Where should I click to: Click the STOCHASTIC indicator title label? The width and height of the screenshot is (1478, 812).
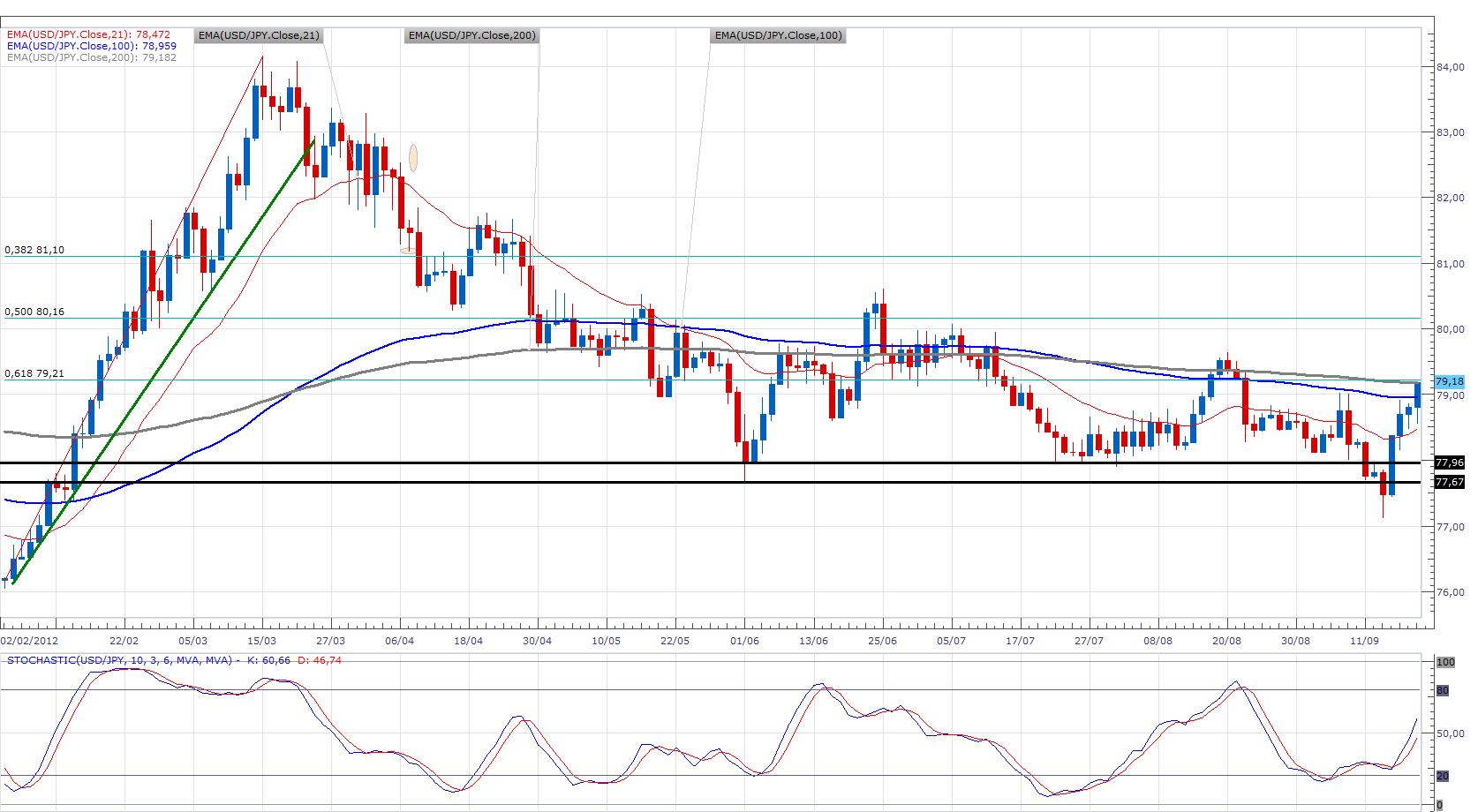119,660
